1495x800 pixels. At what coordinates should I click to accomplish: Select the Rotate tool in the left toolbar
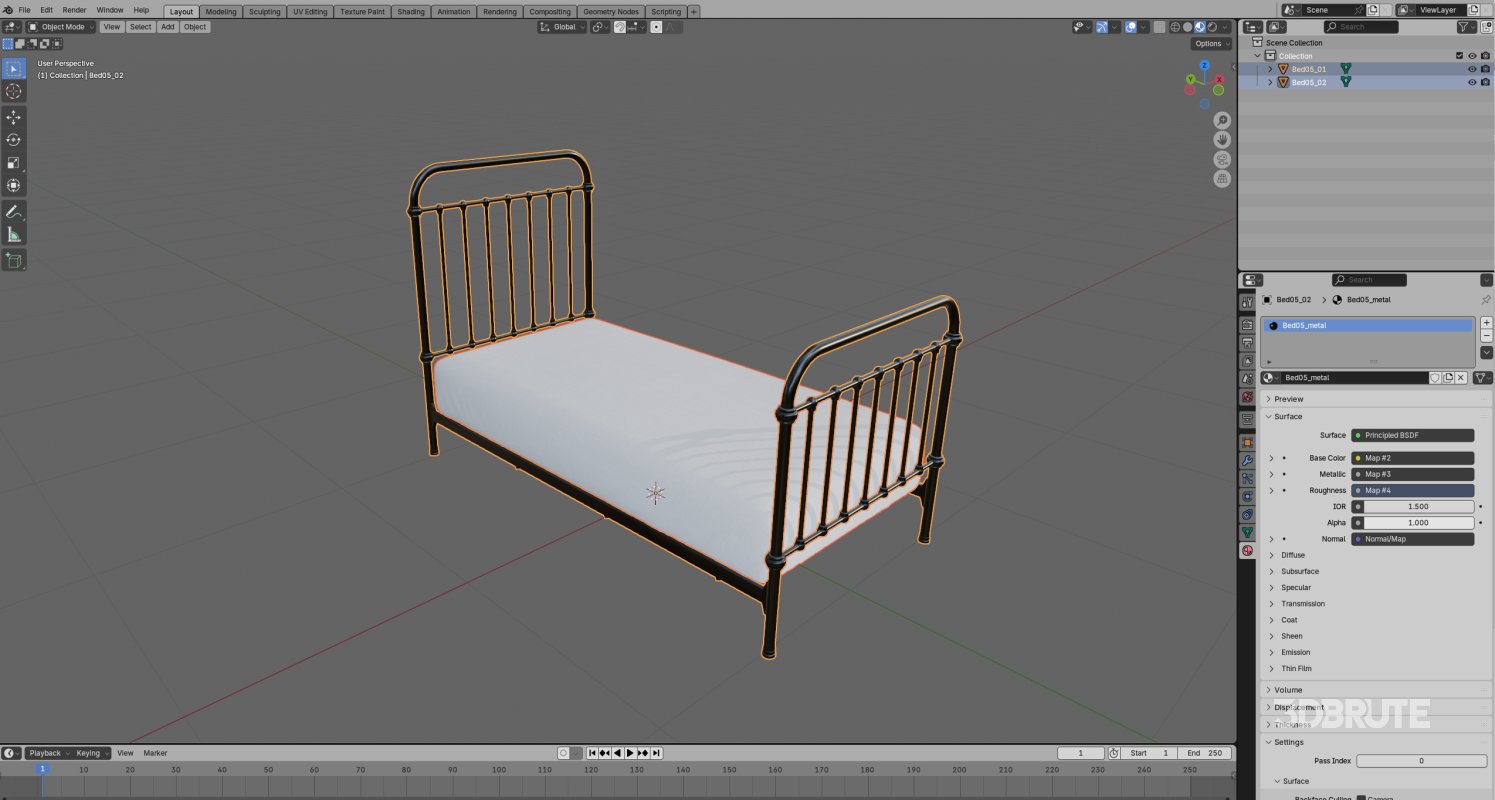[x=13, y=139]
